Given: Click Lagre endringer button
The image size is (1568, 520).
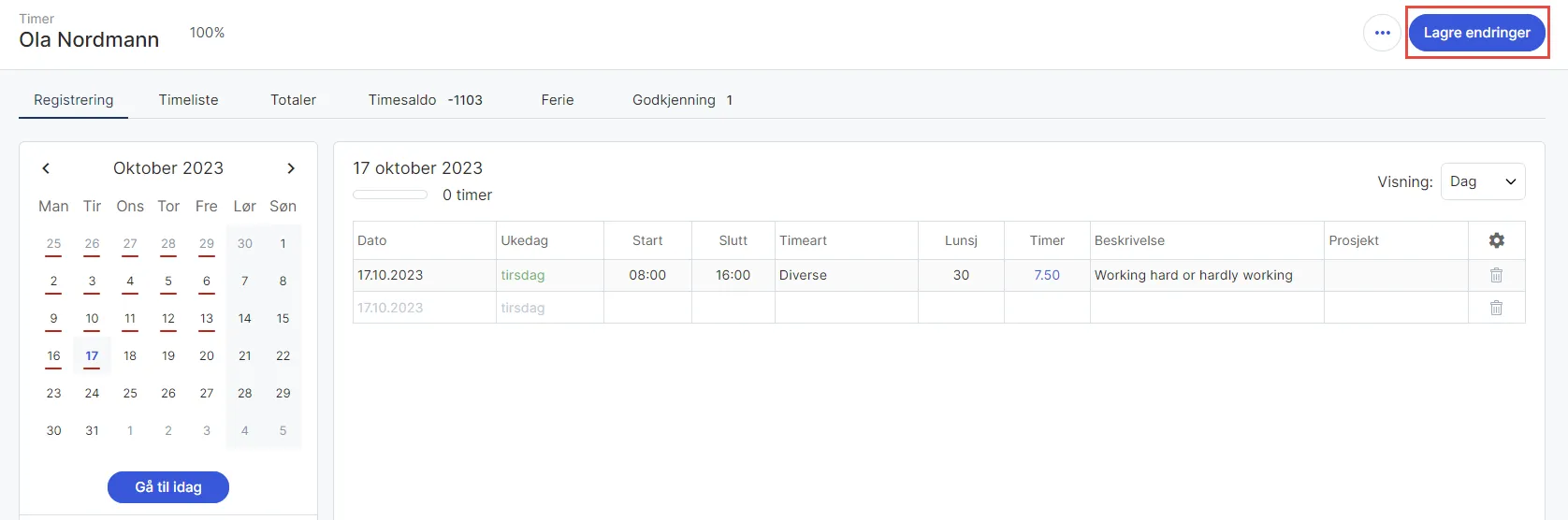Looking at the screenshot, I should tap(1476, 33).
